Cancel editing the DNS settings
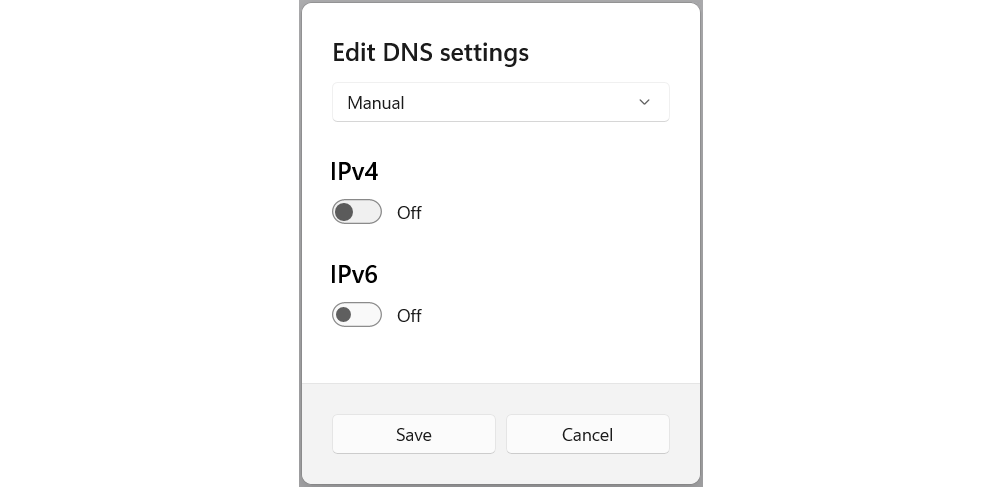Image resolution: width=1000 pixels, height=487 pixels. pos(587,434)
